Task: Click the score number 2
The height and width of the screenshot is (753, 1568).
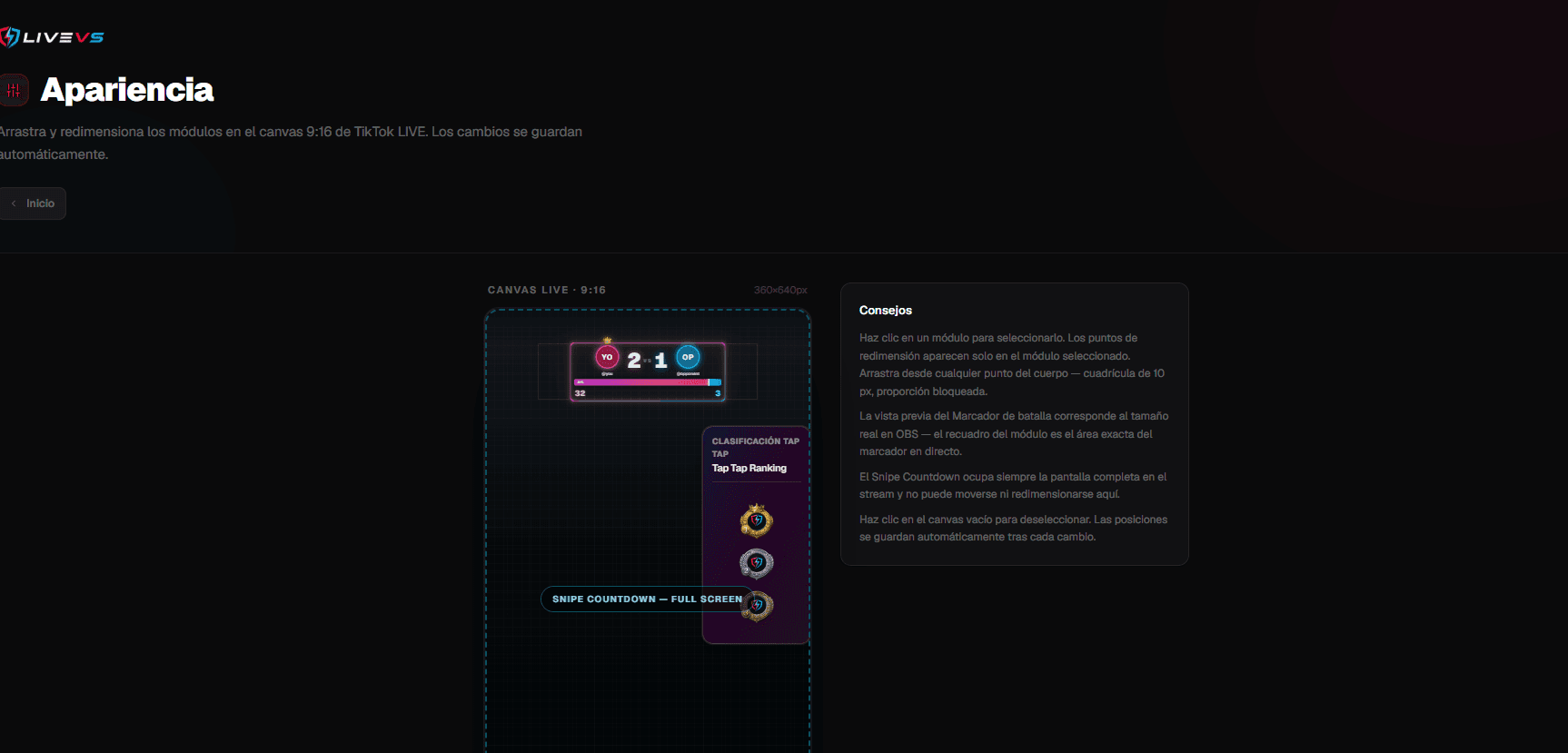Action: click(634, 361)
